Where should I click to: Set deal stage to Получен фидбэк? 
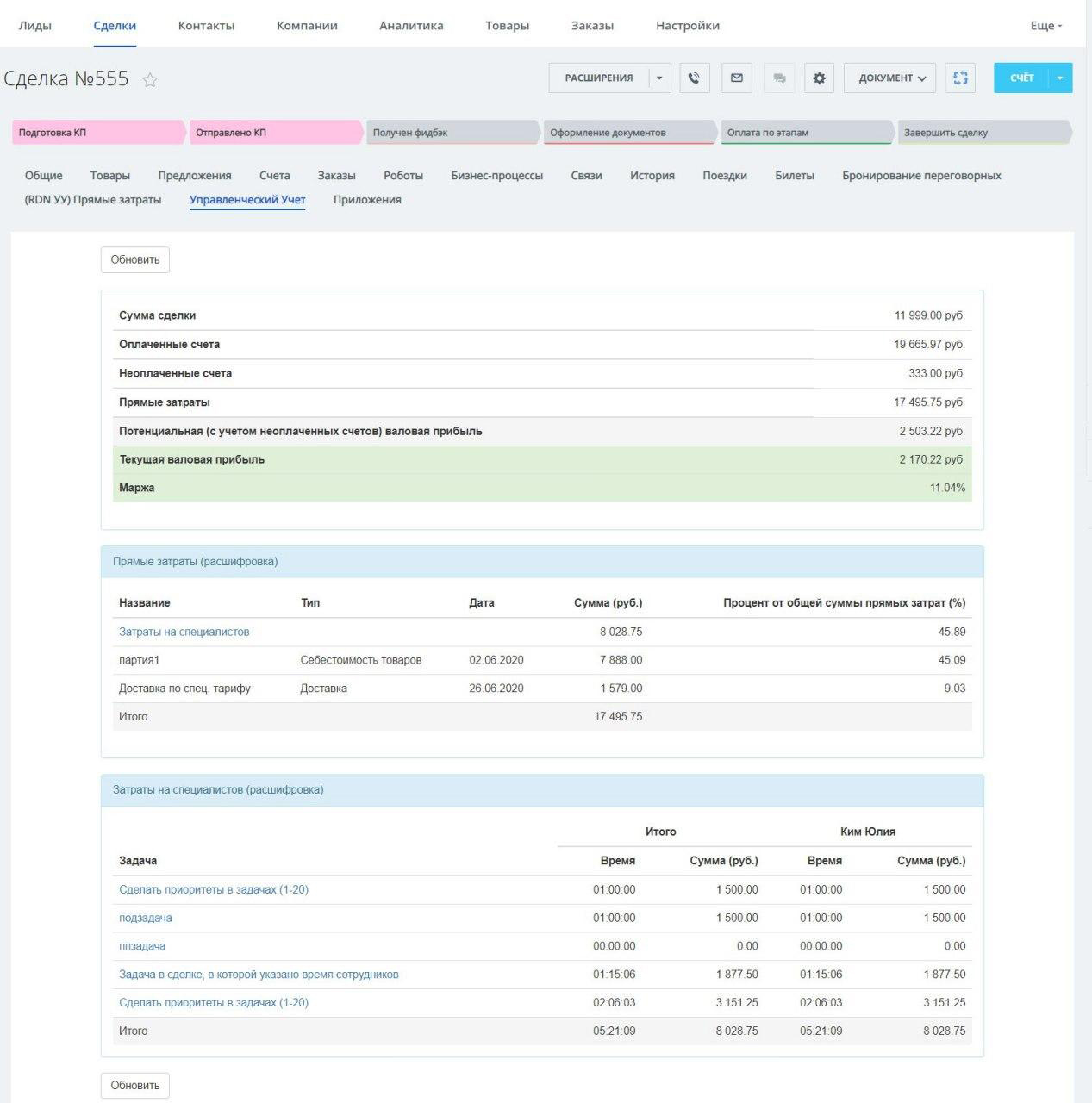[448, 133]
